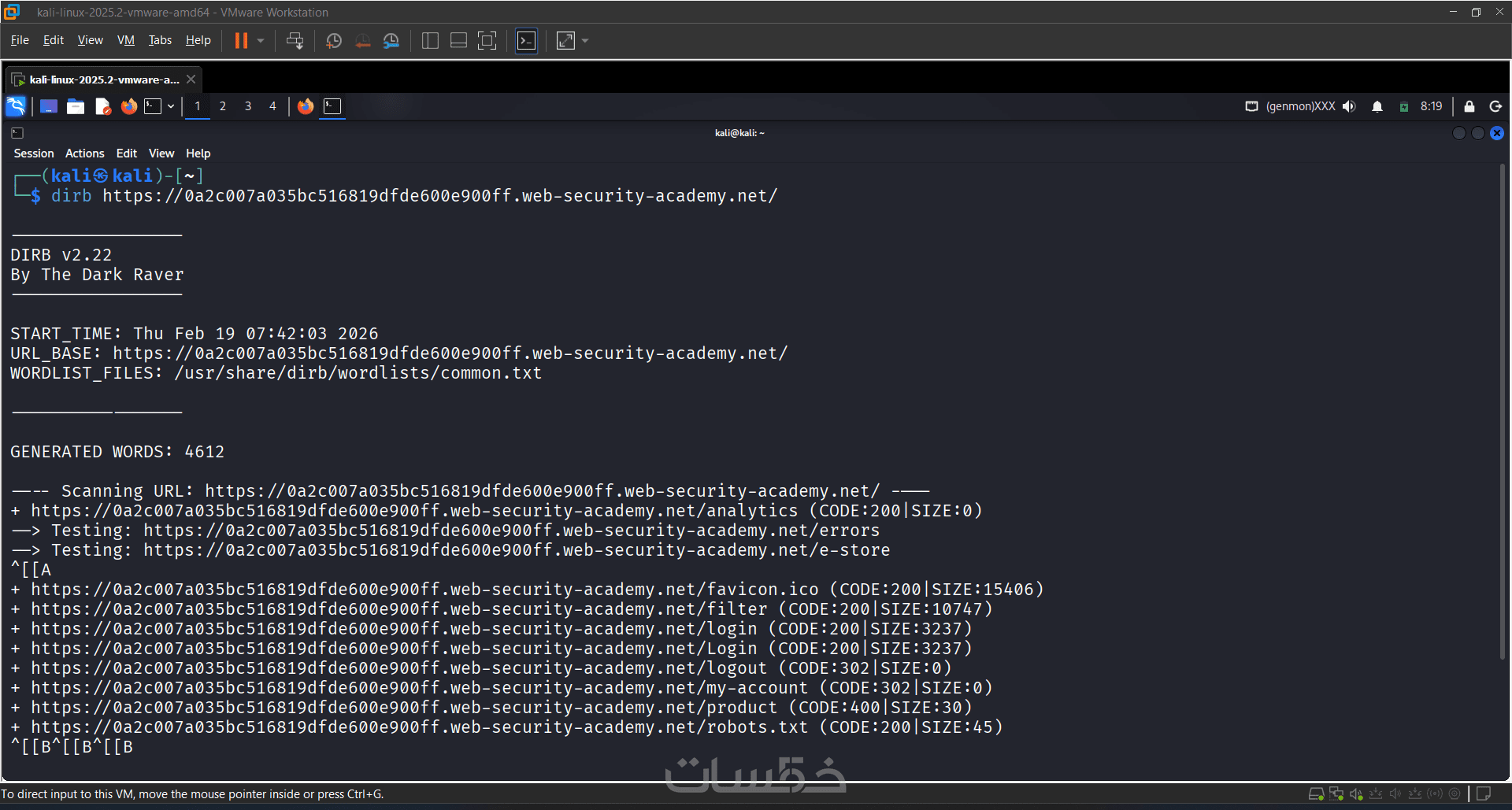Switch to workspace 1
The height and width of the screenshot is (810, 1512).
198,106
